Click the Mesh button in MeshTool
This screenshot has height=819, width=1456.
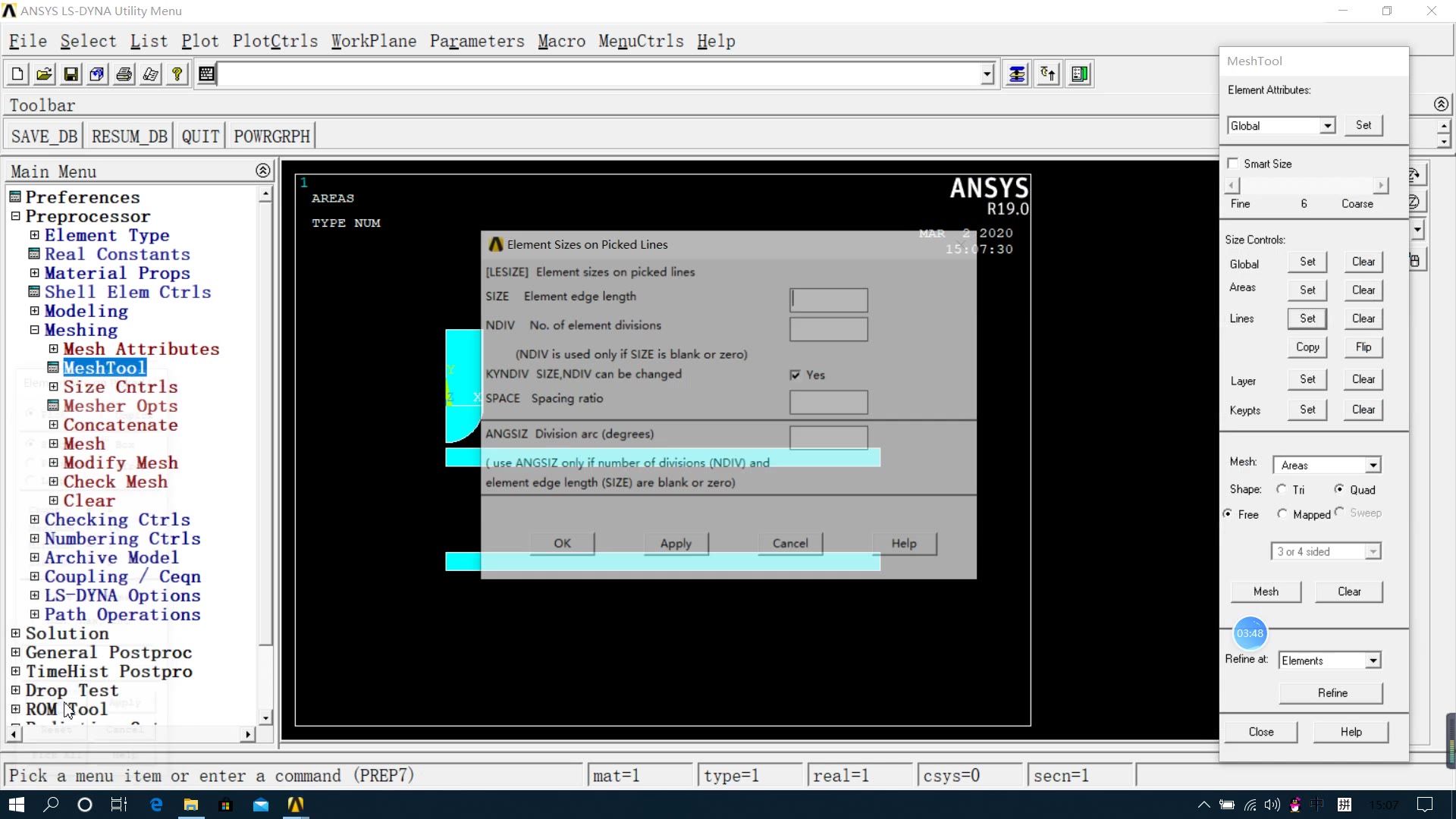point(1266,591)
